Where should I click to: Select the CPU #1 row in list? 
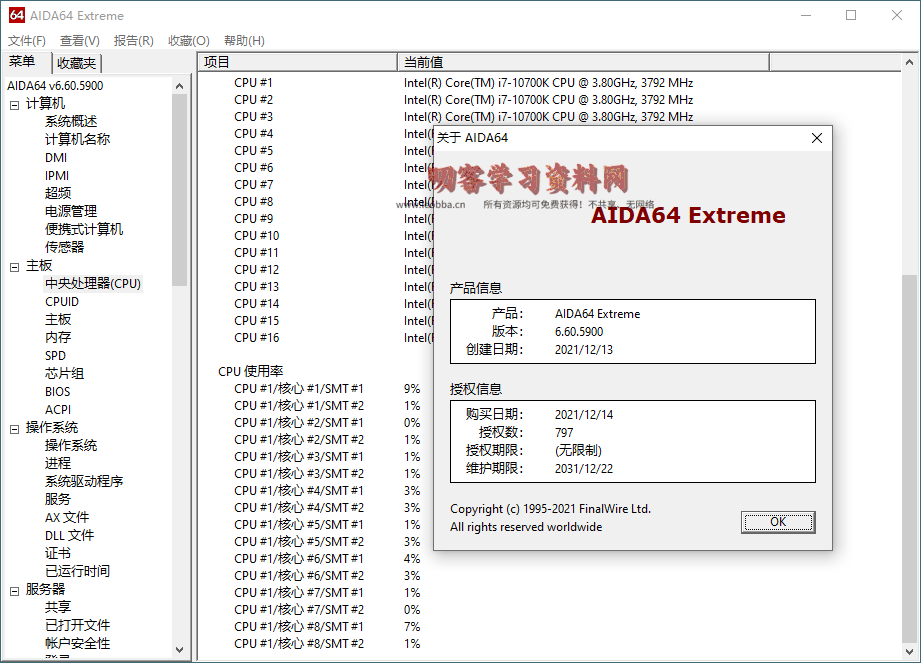pyautogui.click(x=253, y=83)
